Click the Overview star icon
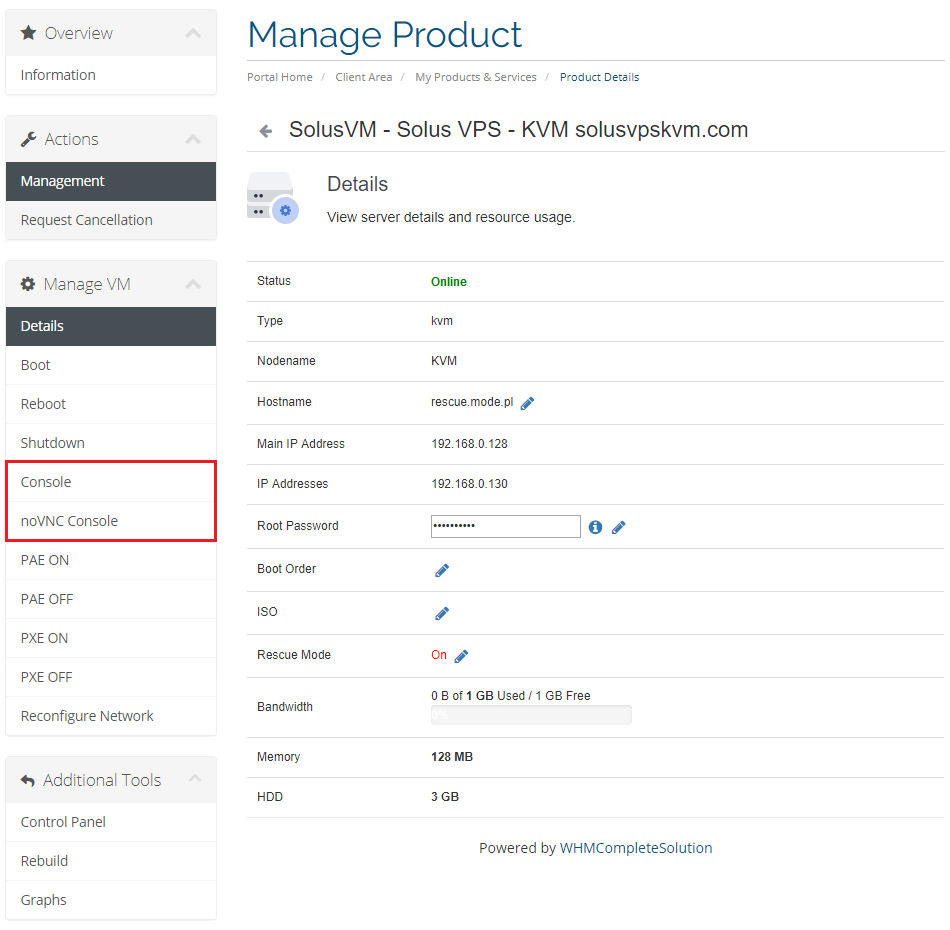The image size is (950, 930). (x=28, y=33)
